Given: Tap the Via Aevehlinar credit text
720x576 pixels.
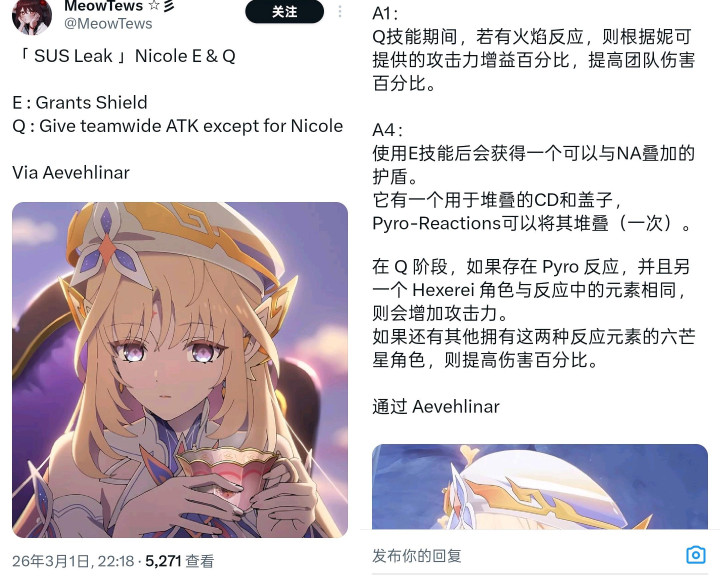Looking at the screenshot, I should pos(71,173).
